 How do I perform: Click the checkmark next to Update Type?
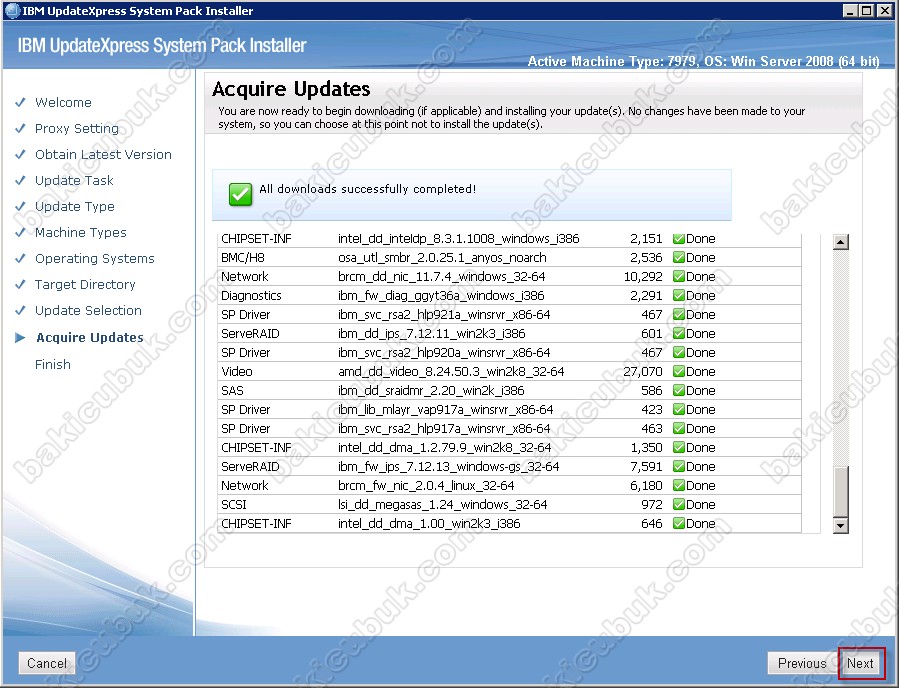click(20, 206)
